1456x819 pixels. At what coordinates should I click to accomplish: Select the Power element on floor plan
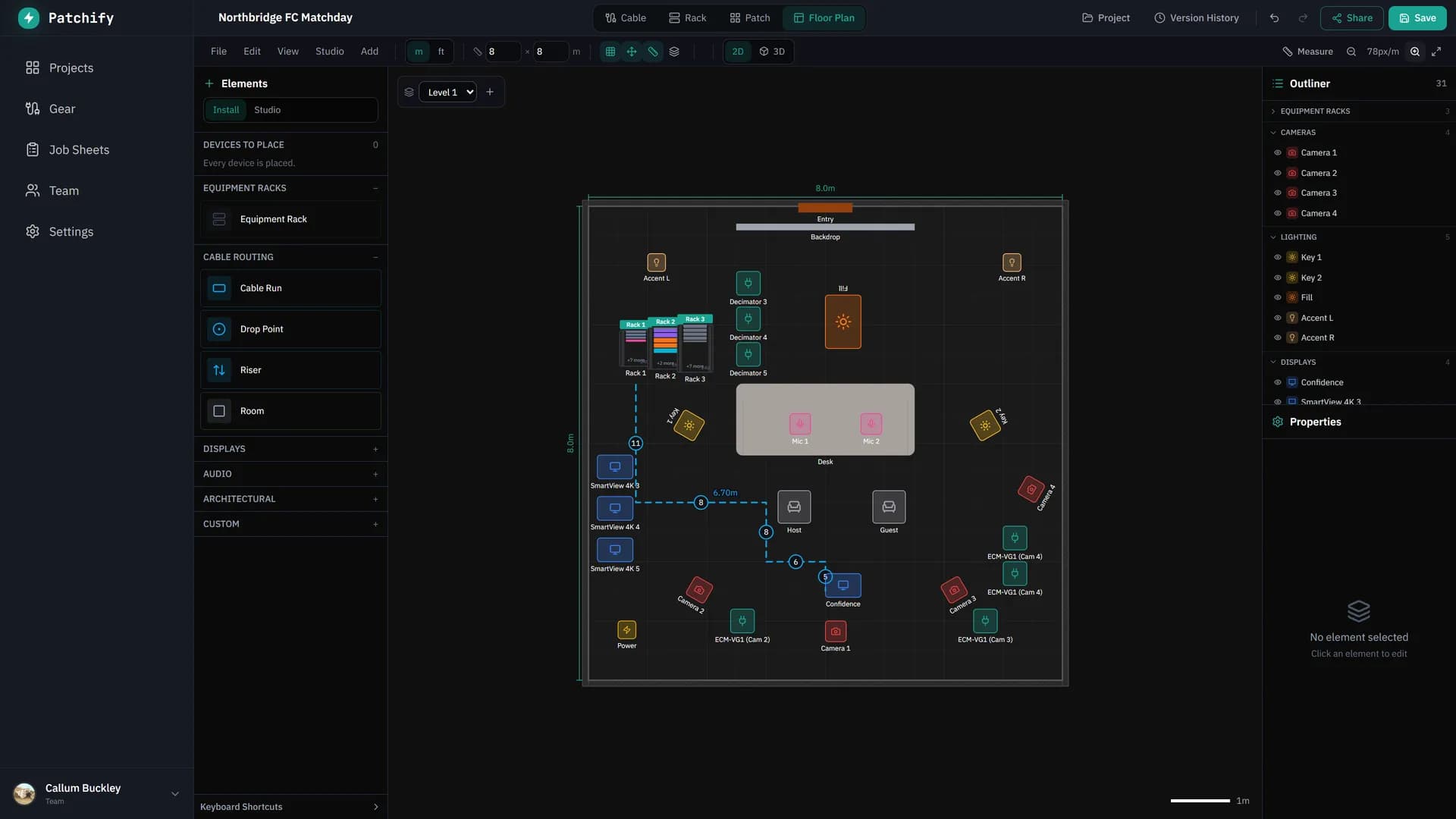626,630
